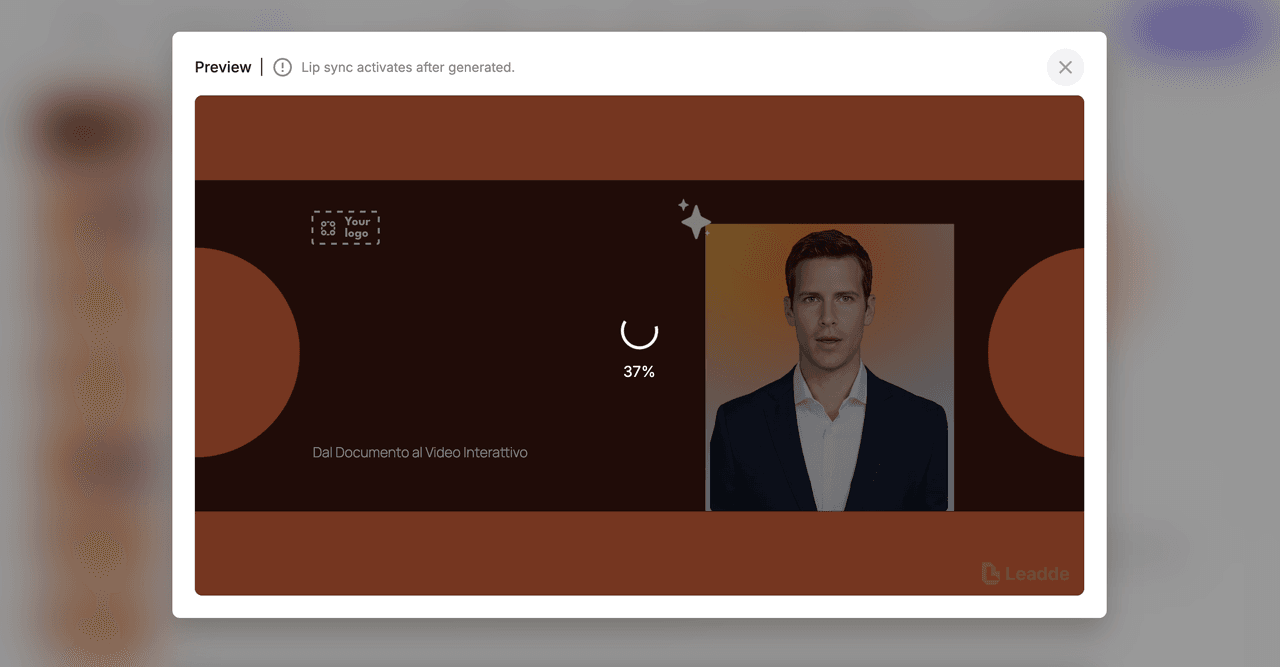1280x667 pixels.
Task: Click the 37% progress label
Action: point(639,372)
